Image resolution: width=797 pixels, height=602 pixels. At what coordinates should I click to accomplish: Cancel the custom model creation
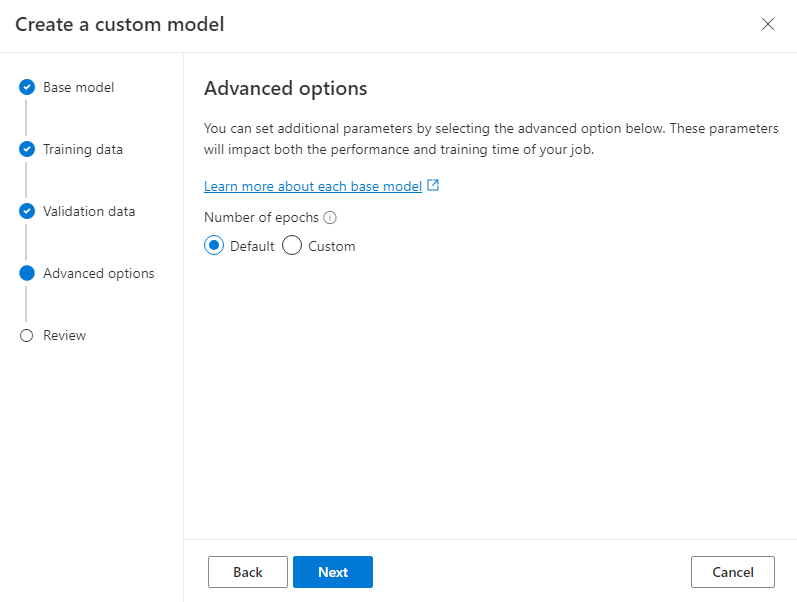point(732,572)
